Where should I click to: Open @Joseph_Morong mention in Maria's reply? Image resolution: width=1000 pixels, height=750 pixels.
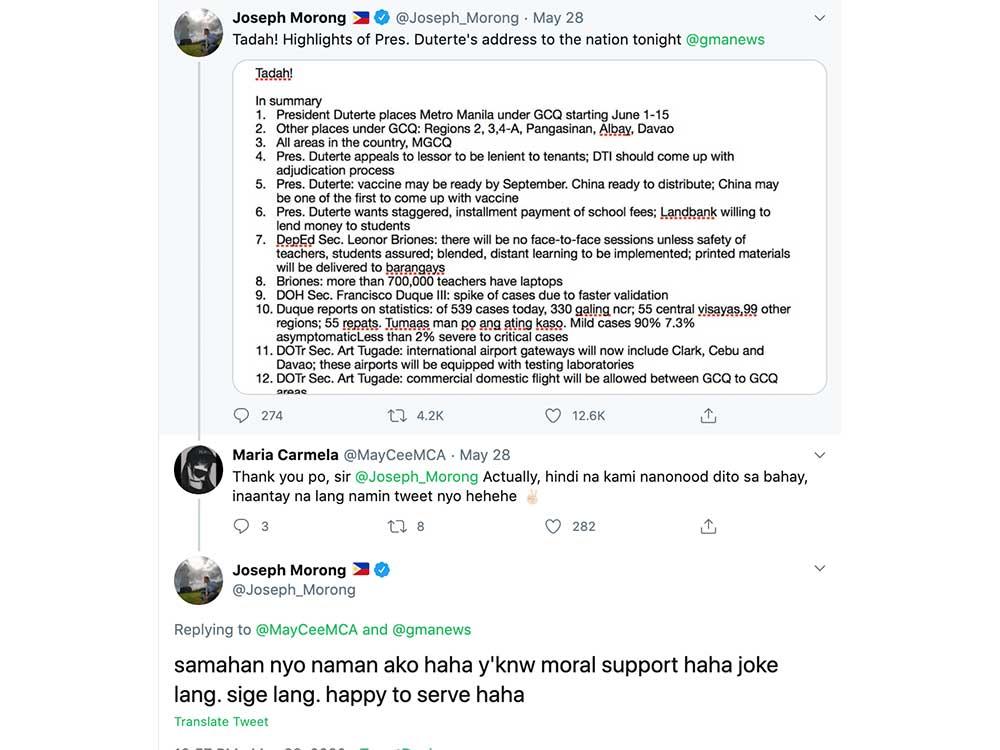pyautogui.click(x=416, y=476)
